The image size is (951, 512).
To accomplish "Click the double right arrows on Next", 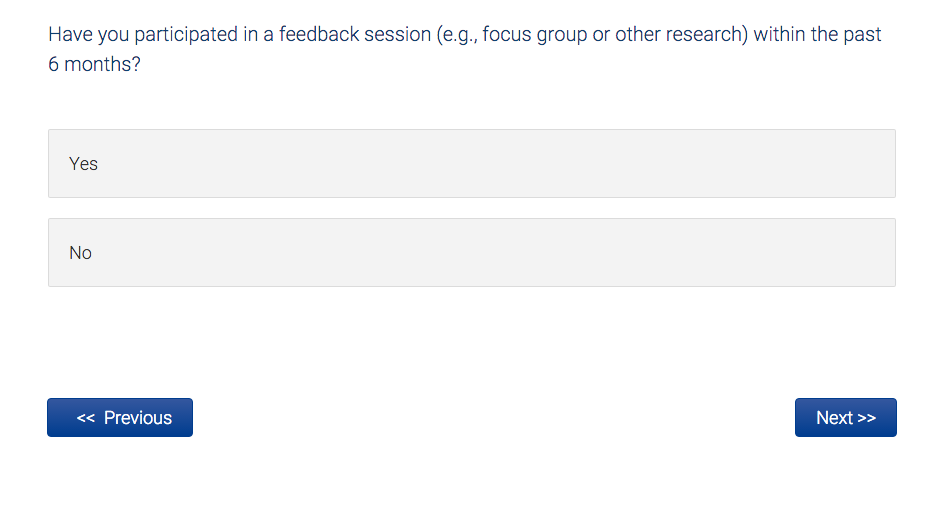I will [x=867, y=418].
